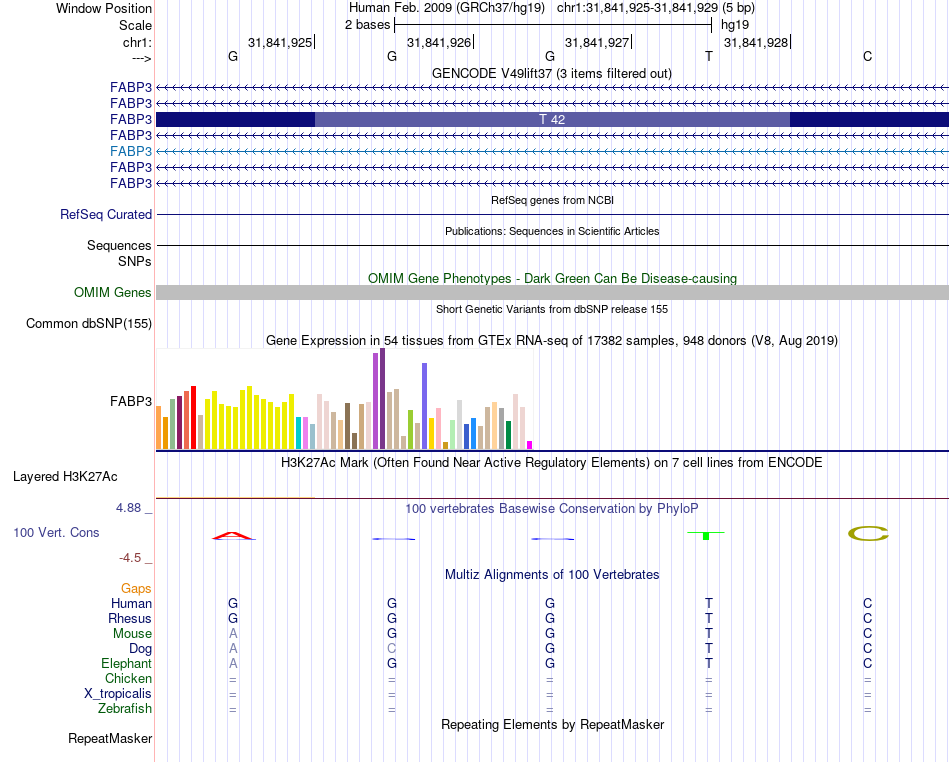Click the olive C in PhyloP conservation logo
950x762 pixels.
868,534
